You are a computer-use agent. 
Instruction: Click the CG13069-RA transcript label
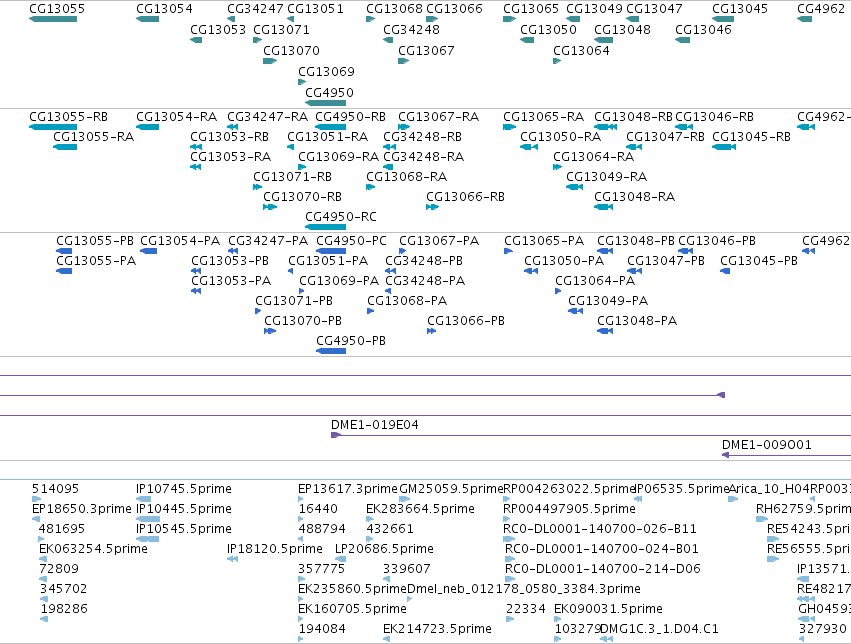(339, 157)
